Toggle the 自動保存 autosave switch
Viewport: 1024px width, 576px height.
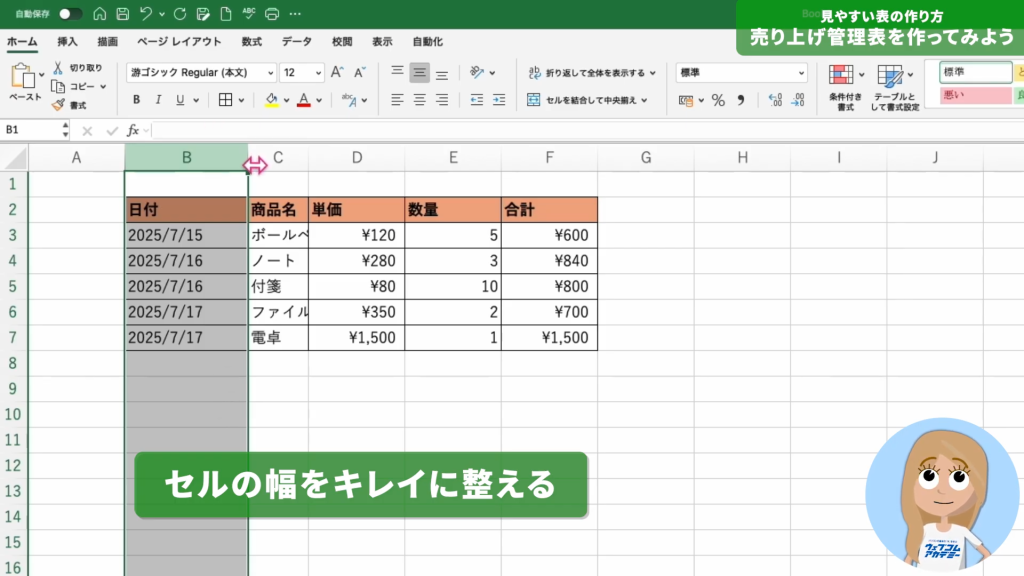click(70, 14)
